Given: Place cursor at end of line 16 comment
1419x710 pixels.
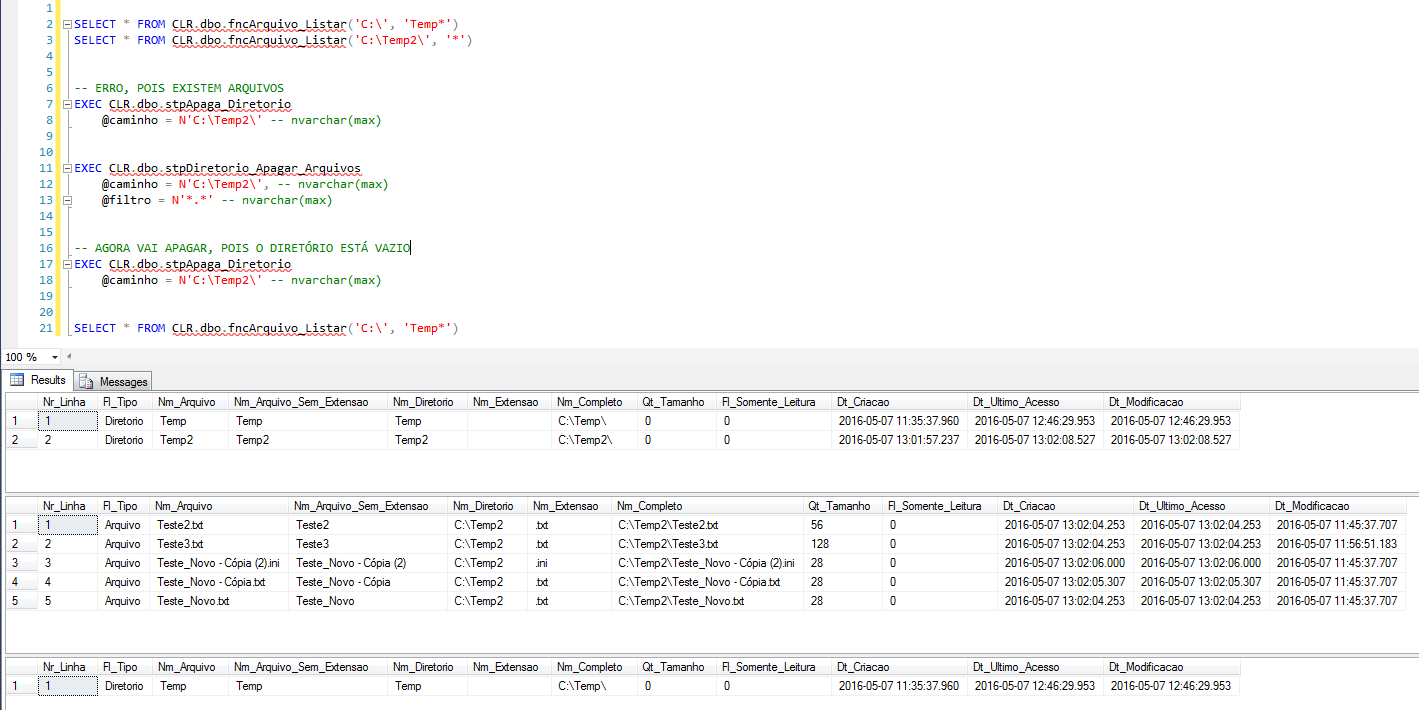Looking at the screenshot, I should click(x=411, y=248).
